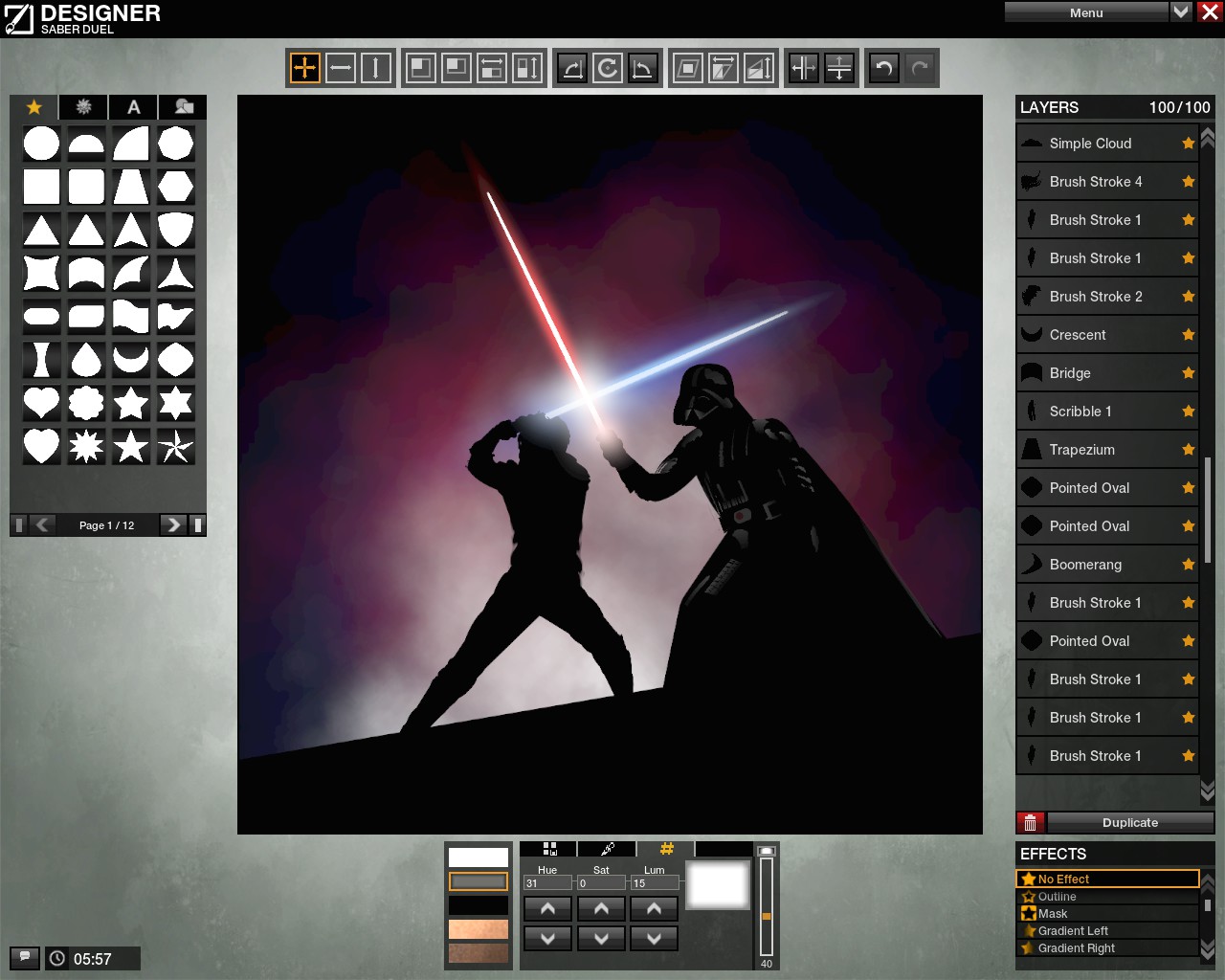Pick the heart shape from the shapes grid
This screenshot has width=1225, height=980.
point(41,403)
